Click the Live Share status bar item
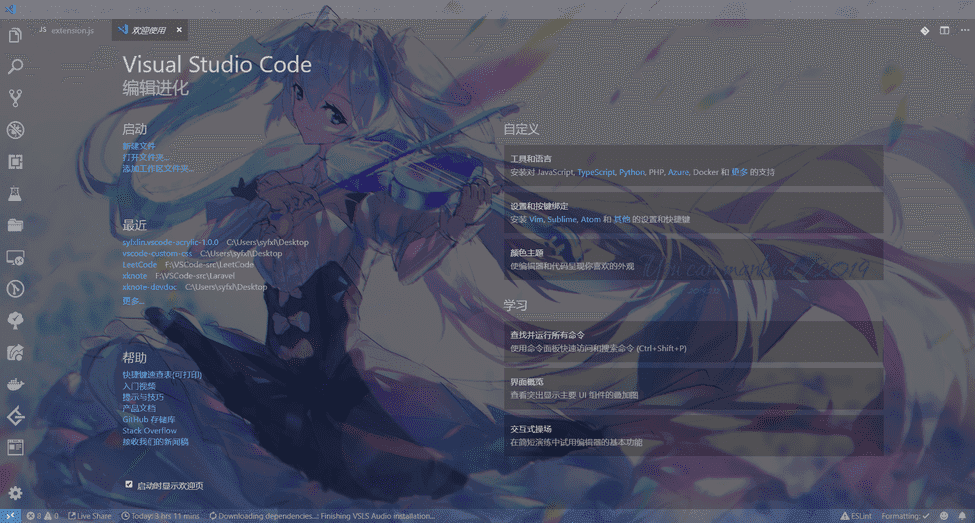Image resolution: width=975 pixels, height=523 pixels. (x=89, y=516)
